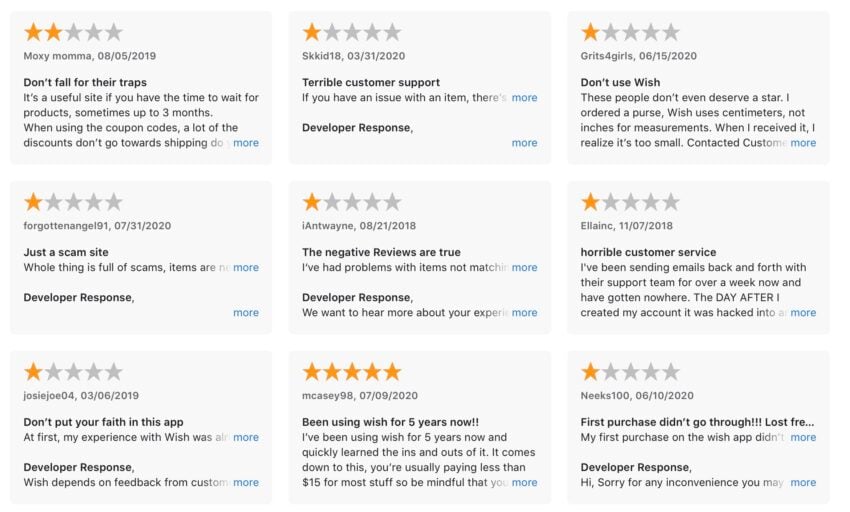Expand 'Wish depends on feedback' developer response
The image size is (850, 512).
246,483
